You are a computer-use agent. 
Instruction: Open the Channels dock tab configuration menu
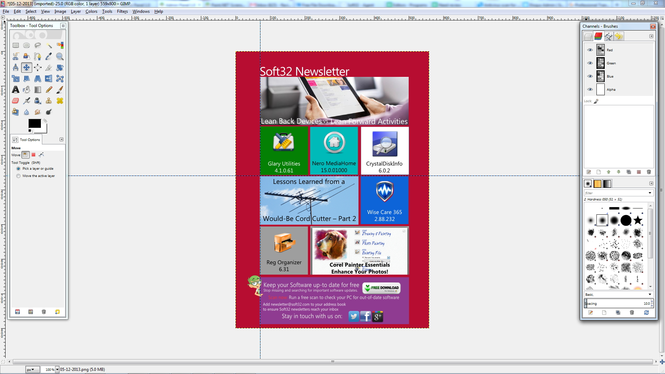(x=651, y=36)
